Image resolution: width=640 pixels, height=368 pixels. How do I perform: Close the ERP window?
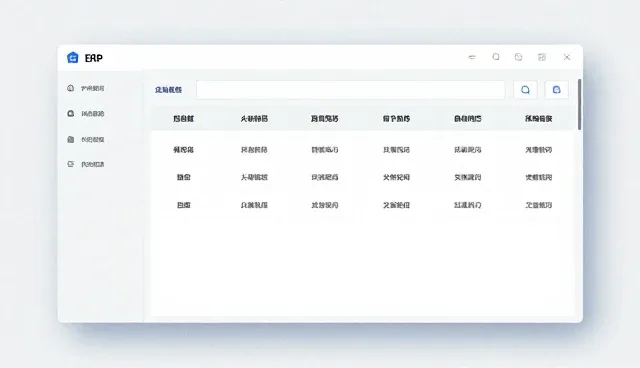pyautogui.click(x=567, y=57)
